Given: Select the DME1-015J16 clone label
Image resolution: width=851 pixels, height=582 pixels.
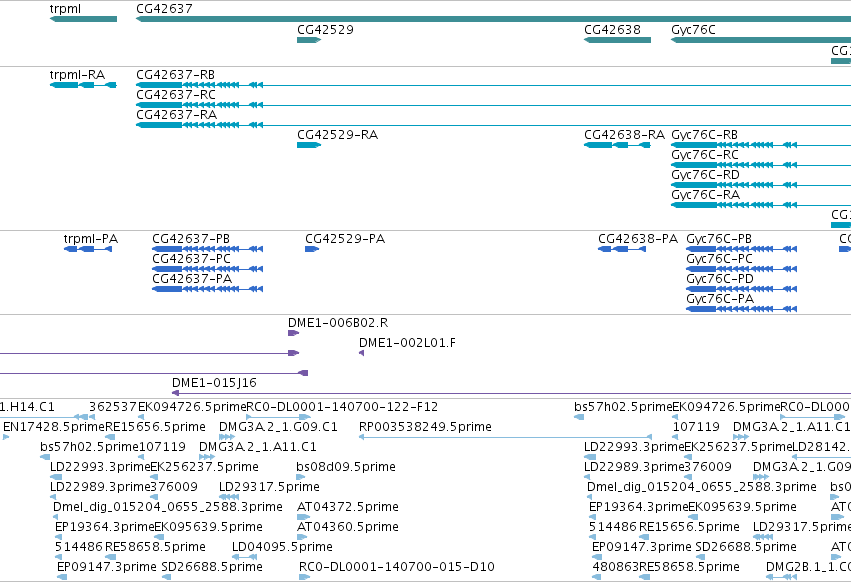Looking at the screenshot, I should tap(214, 383).
